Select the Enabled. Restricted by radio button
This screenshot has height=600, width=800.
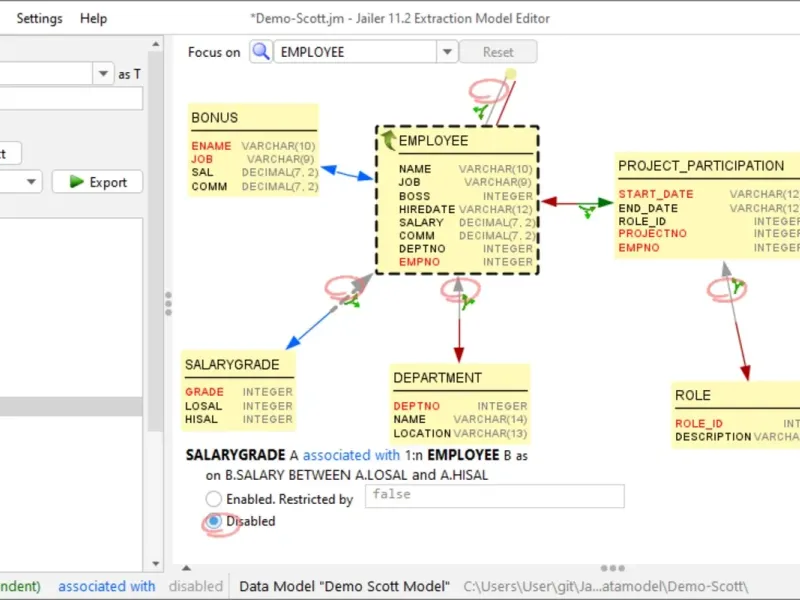coord(213,498)
